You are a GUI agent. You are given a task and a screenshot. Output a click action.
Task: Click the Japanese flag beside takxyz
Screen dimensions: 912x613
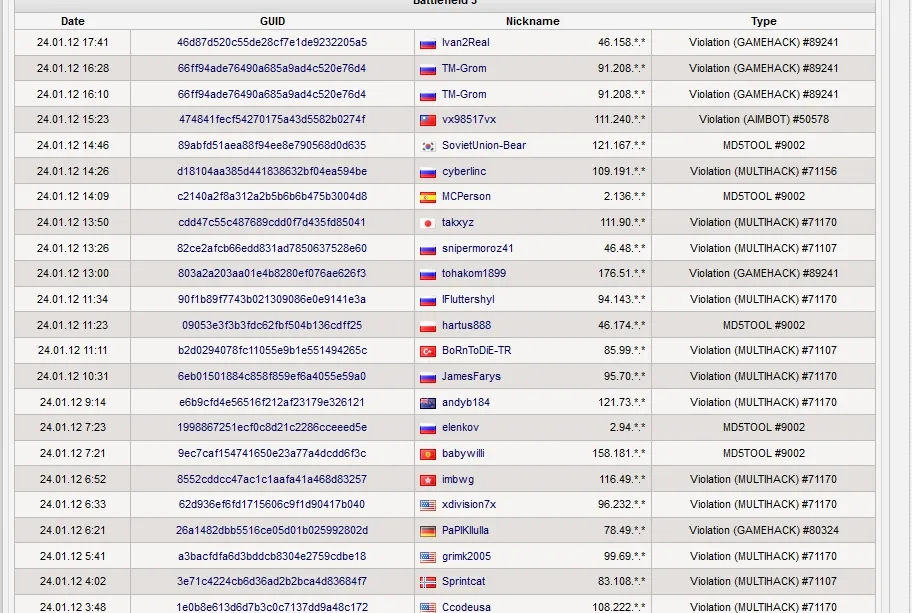[x=428, y=223]
